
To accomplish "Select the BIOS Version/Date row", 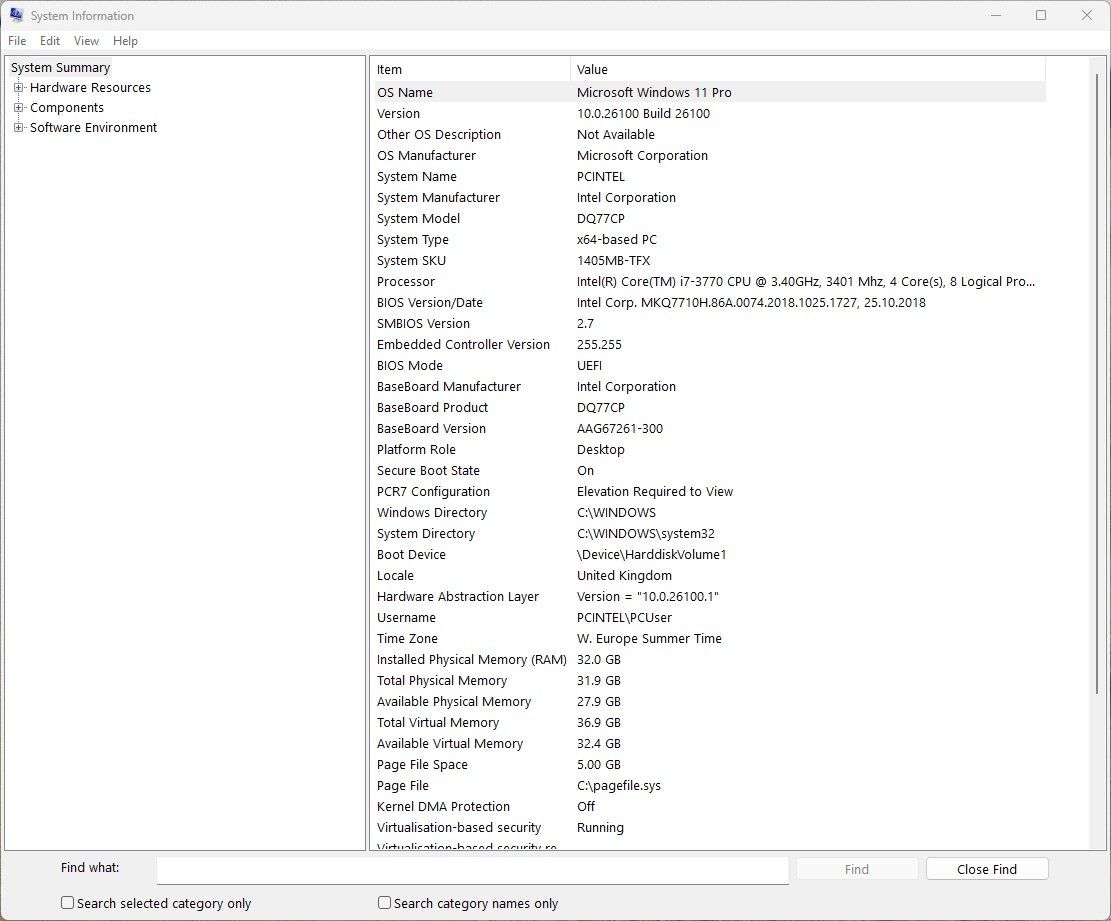I will pos(710,303).
